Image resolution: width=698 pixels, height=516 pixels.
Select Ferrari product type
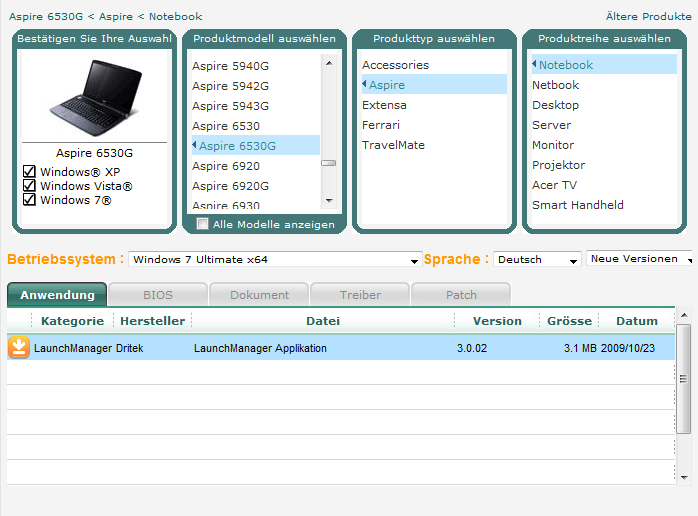pos(381,125)
